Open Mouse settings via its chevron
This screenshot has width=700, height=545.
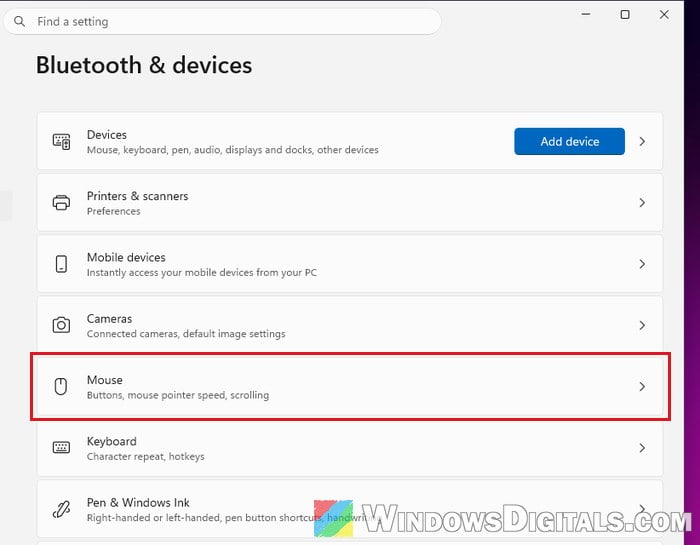(642, 387)
